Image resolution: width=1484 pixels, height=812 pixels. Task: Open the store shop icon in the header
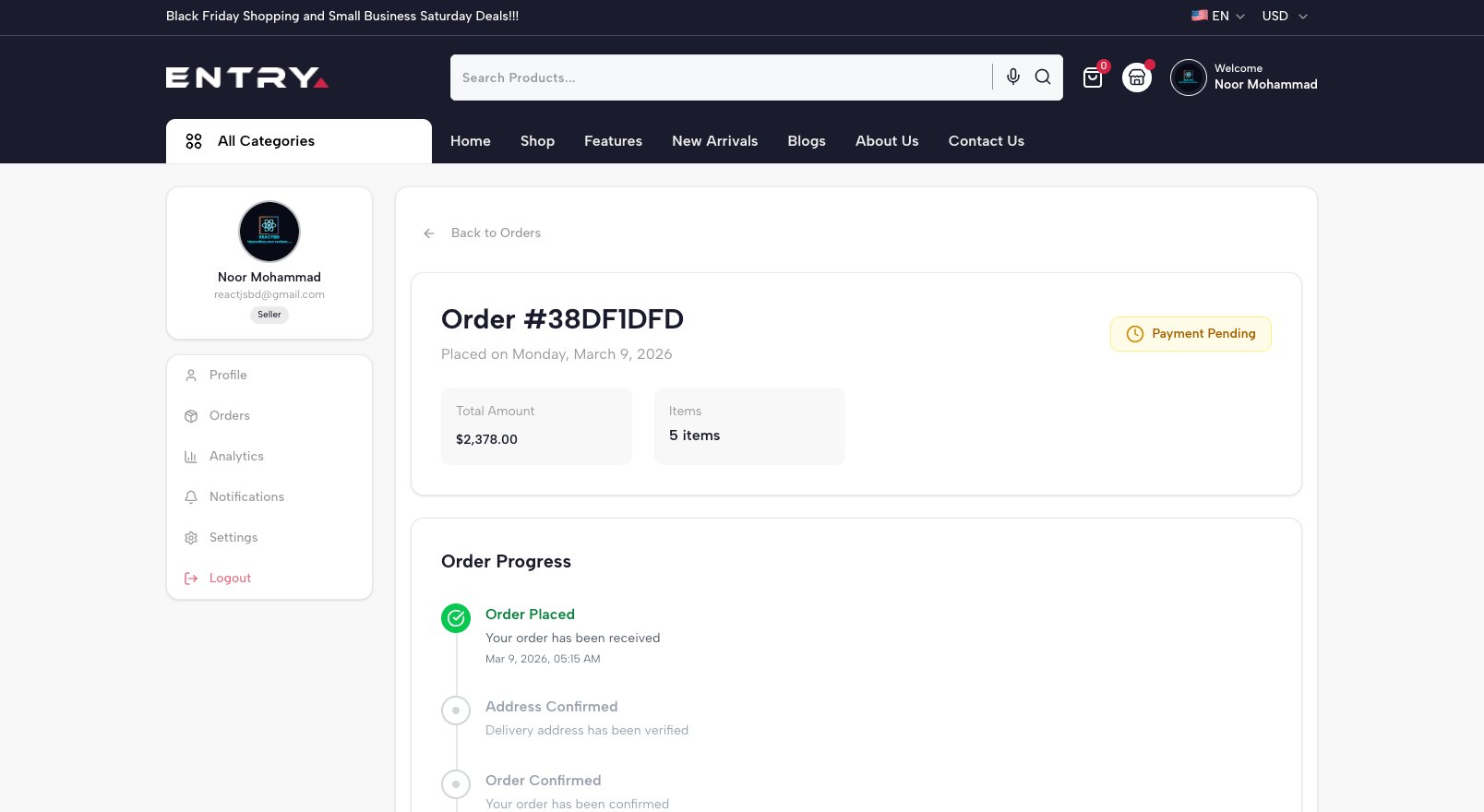[1137, 78]
